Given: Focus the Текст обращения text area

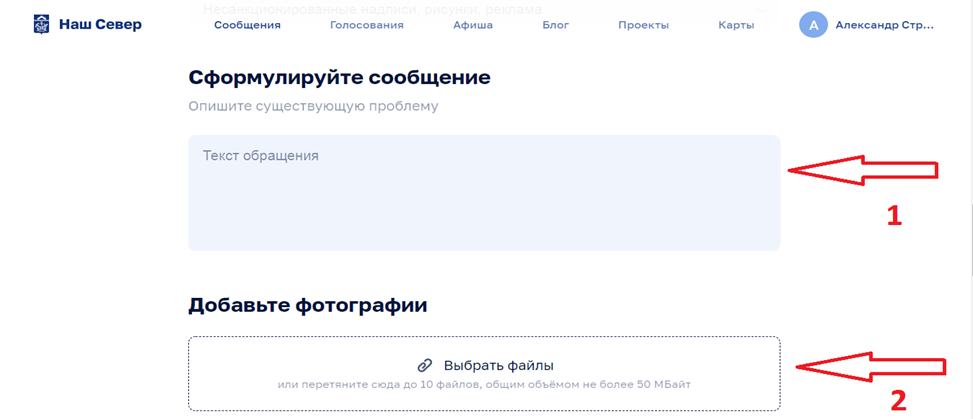Looking at the screenshot, I should pyautogui.click(x=484, y=193).
